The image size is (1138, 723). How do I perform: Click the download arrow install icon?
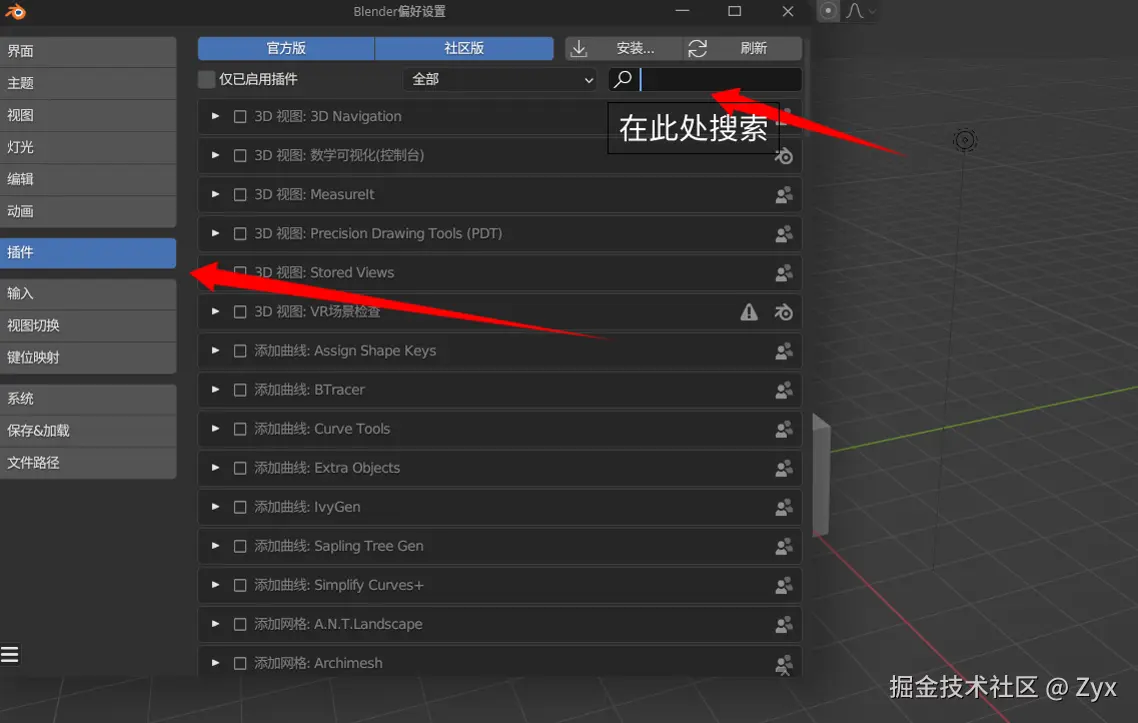(x=579, y=49)
